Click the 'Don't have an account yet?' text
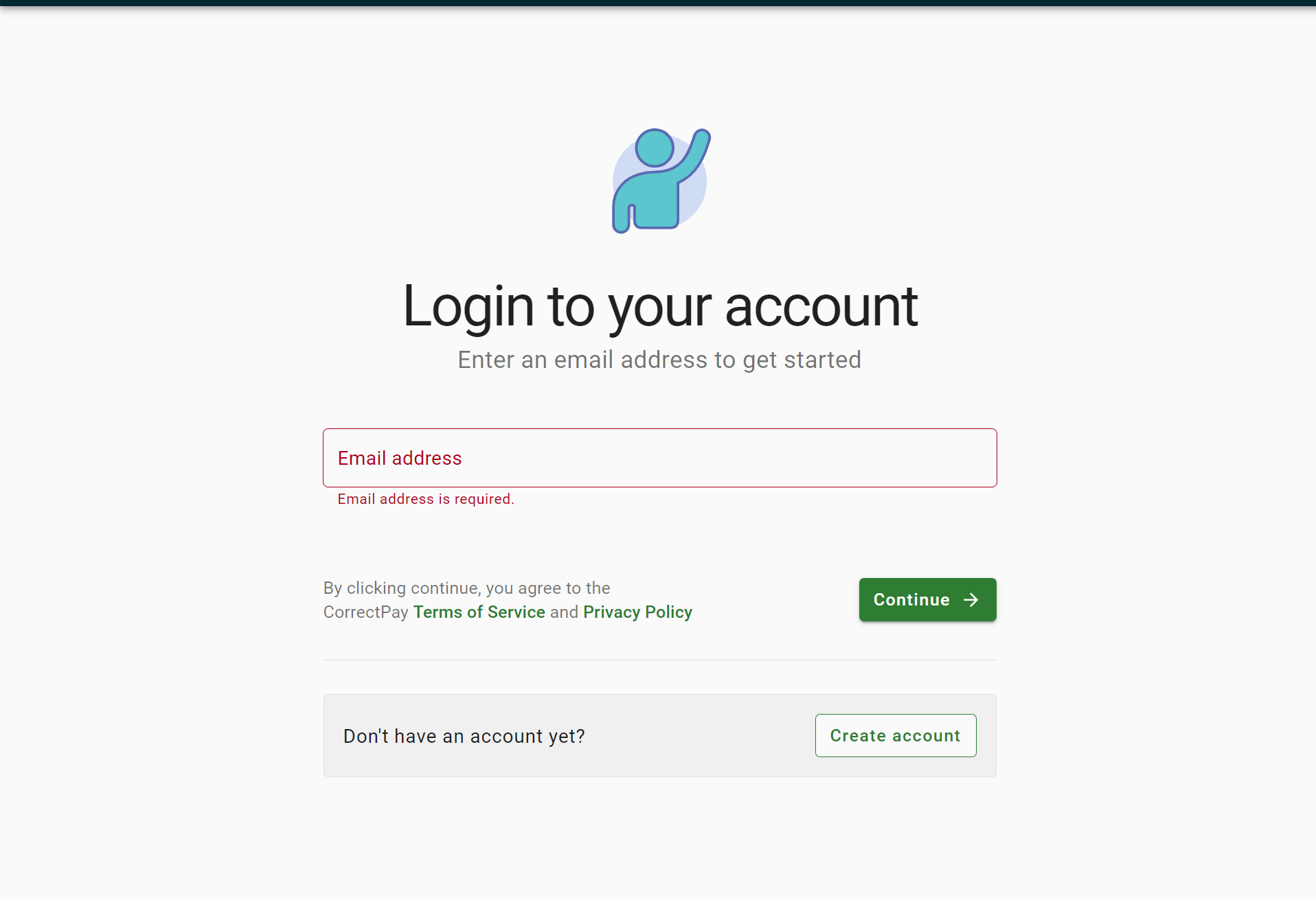Viewport: 1316px width, 900px height. coord(464,736)
